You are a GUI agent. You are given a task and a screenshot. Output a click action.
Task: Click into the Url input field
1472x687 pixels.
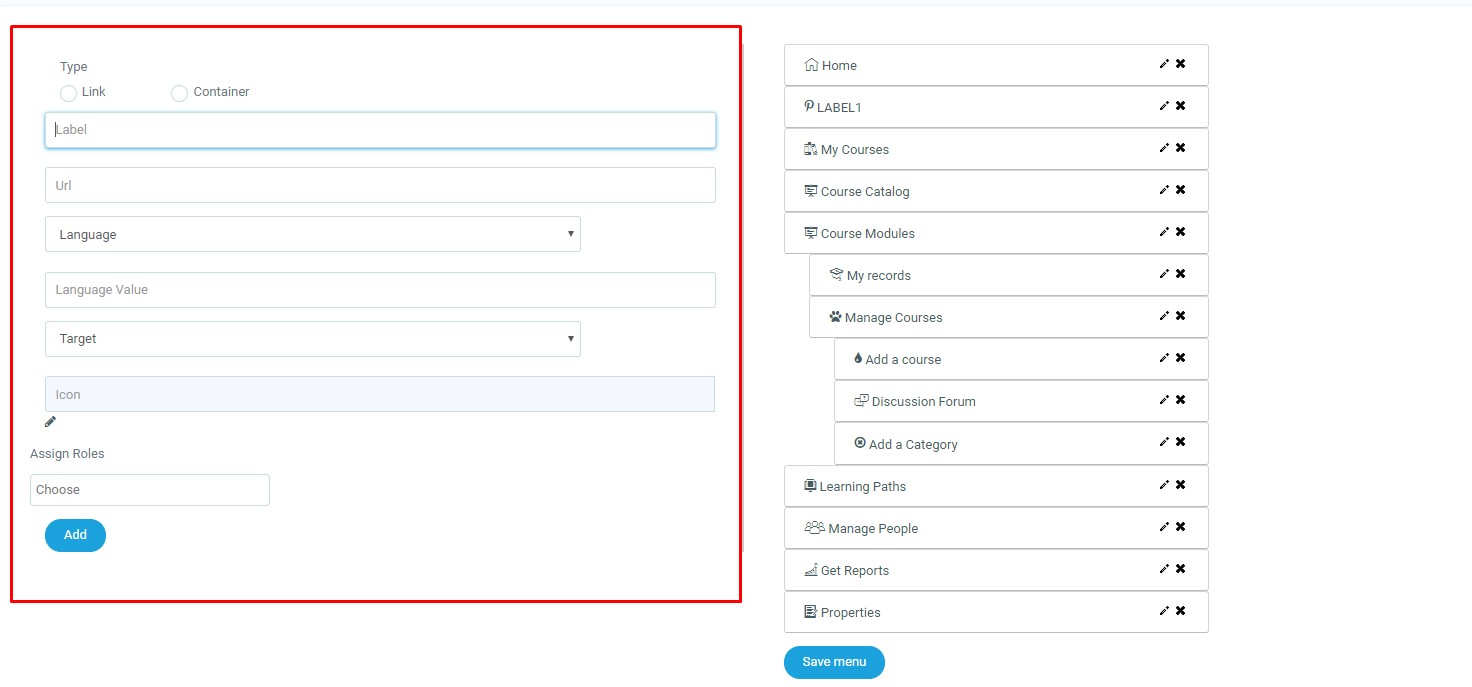(380, 185)
